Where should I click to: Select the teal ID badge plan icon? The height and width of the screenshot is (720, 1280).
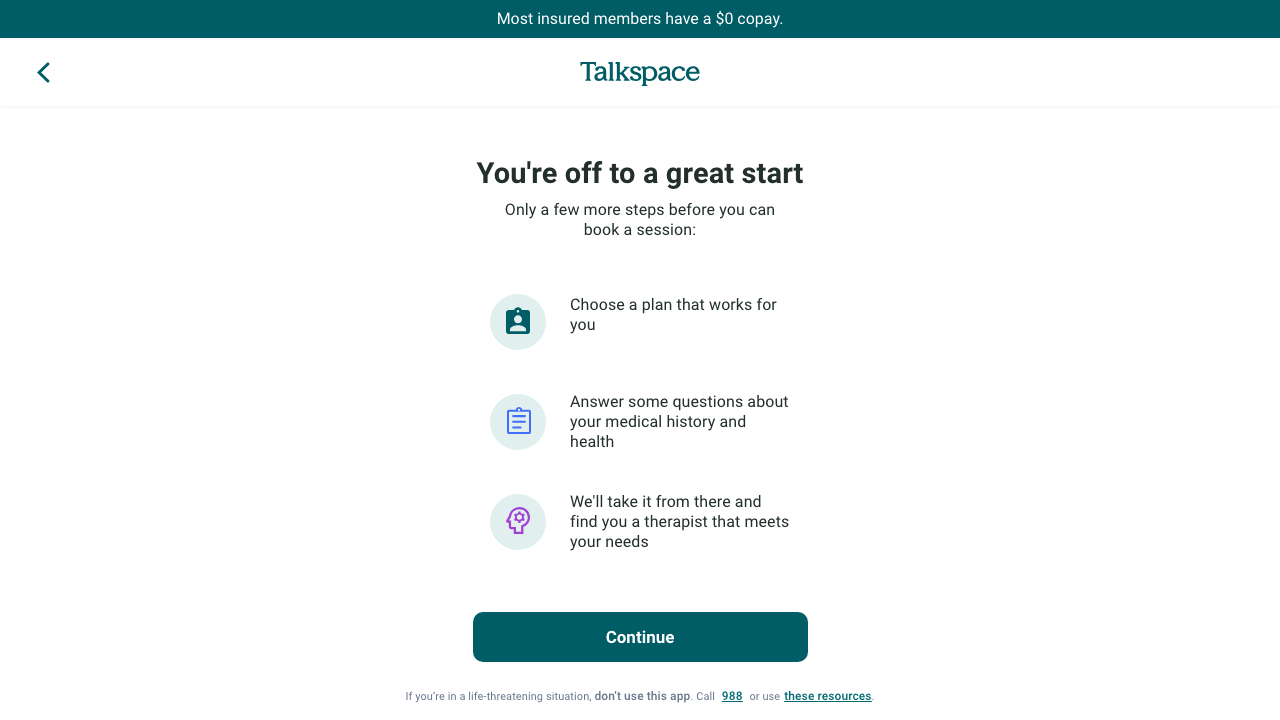click(517, 321)
